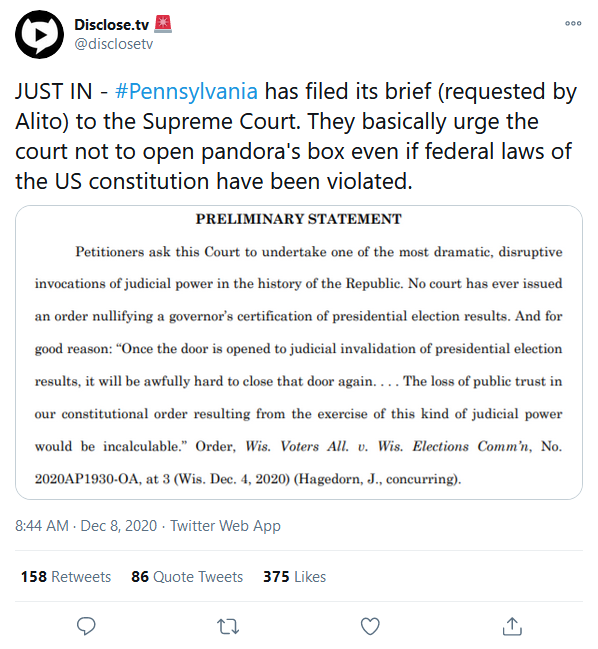Click the Wis. Voters All. citation in image
Viewport: 598px width, 649px height.
pyautogui.click(x=388, y=446)
